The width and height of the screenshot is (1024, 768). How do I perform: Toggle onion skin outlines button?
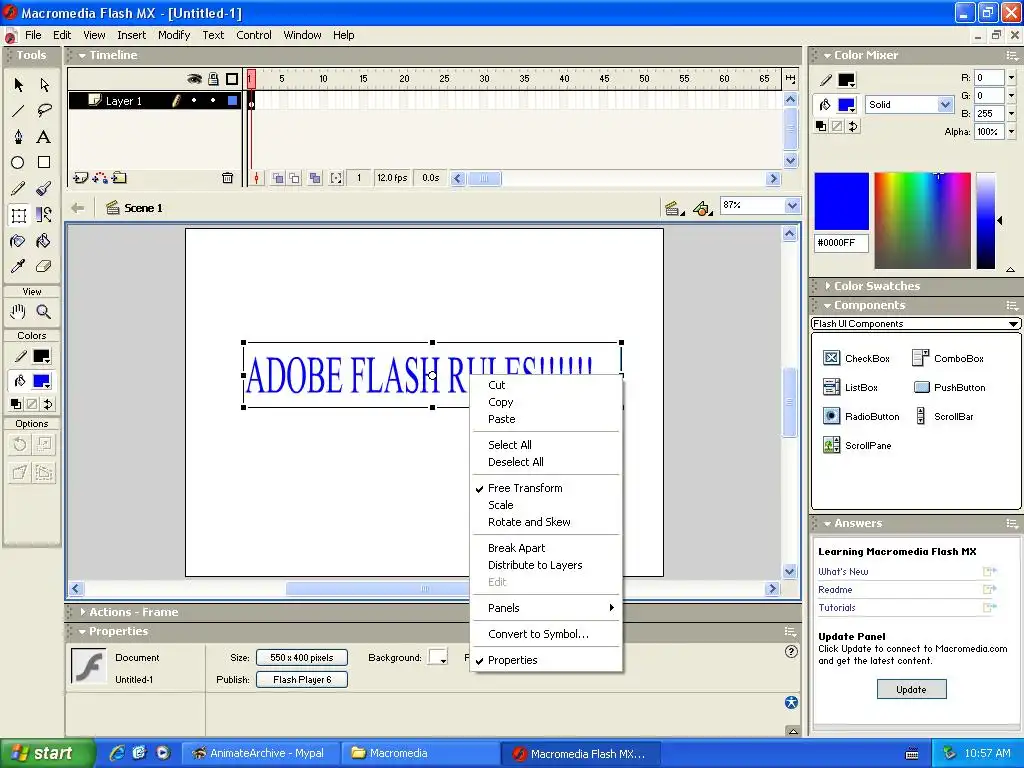point(295,178)
